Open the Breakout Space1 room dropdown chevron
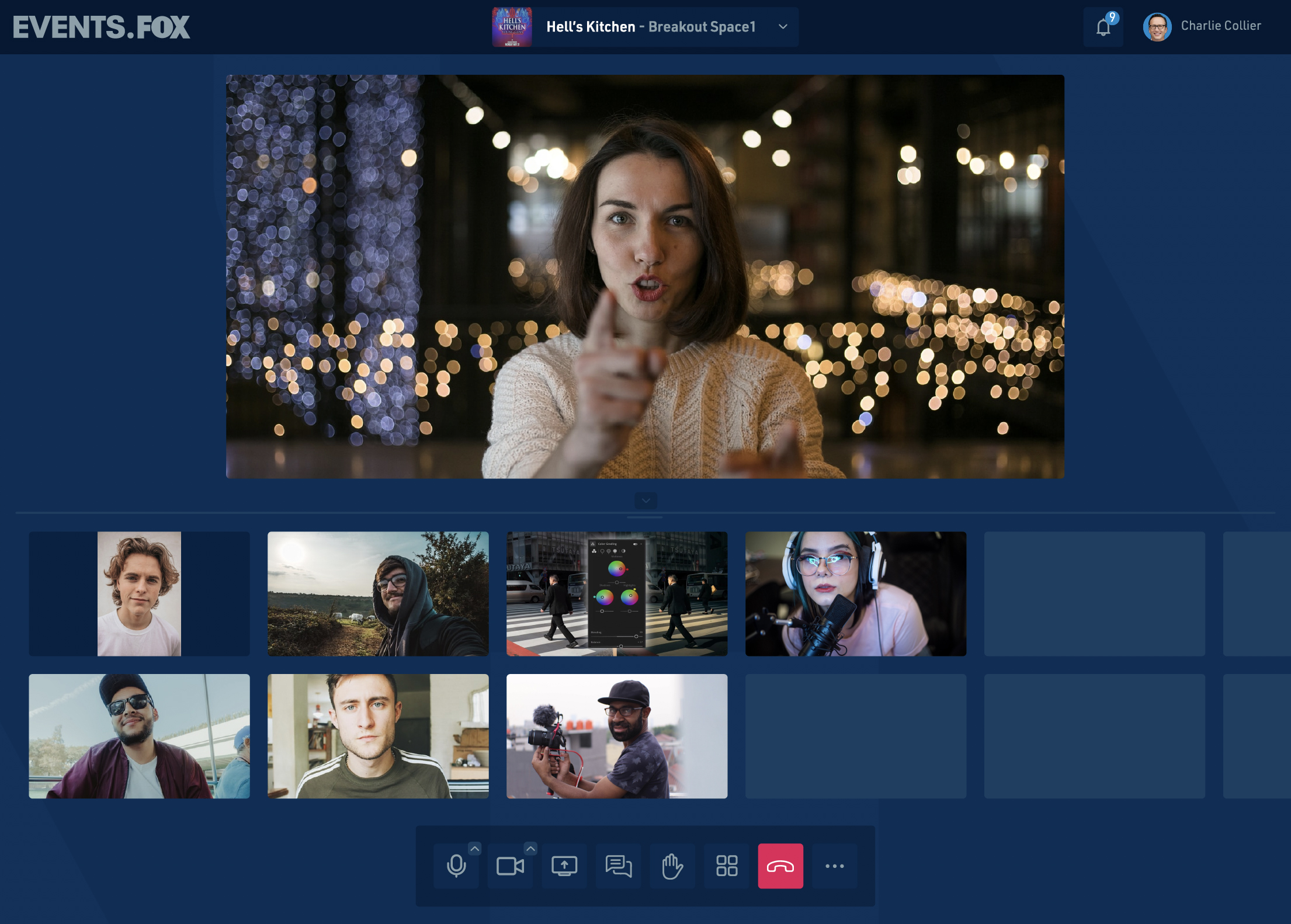Viewport: 1291px width, 924px height. [783, 27]
